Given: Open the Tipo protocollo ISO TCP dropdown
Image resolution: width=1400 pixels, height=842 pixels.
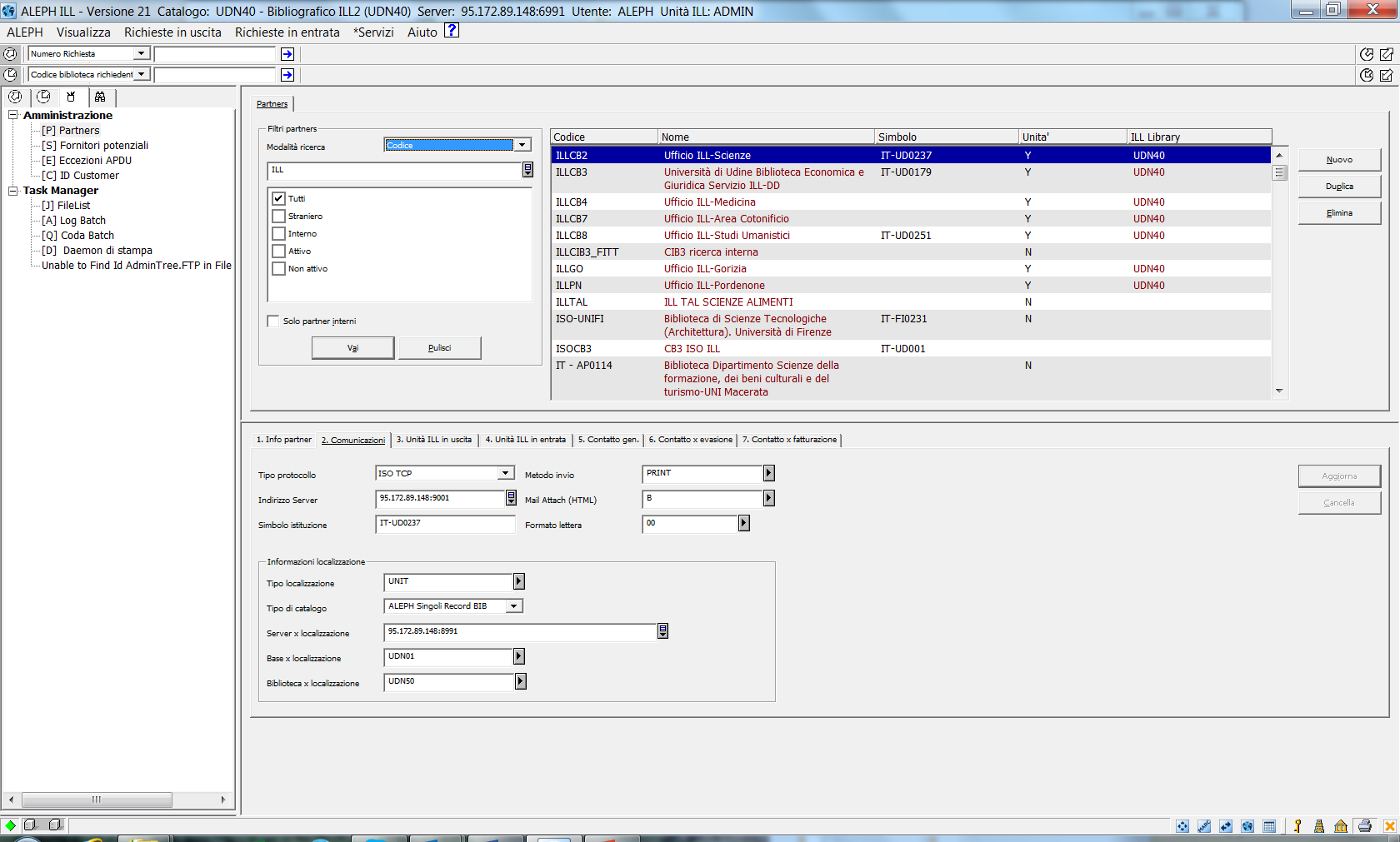Looking at the screenshot, I should pos(505,473).
